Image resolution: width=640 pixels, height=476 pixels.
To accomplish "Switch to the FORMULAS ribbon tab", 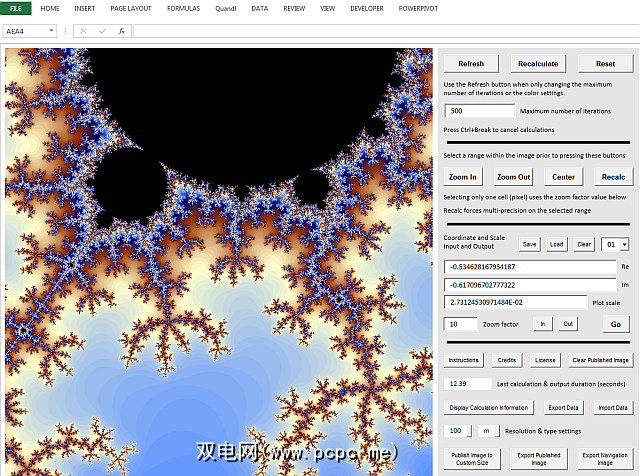I will click(x=183, y=8).
